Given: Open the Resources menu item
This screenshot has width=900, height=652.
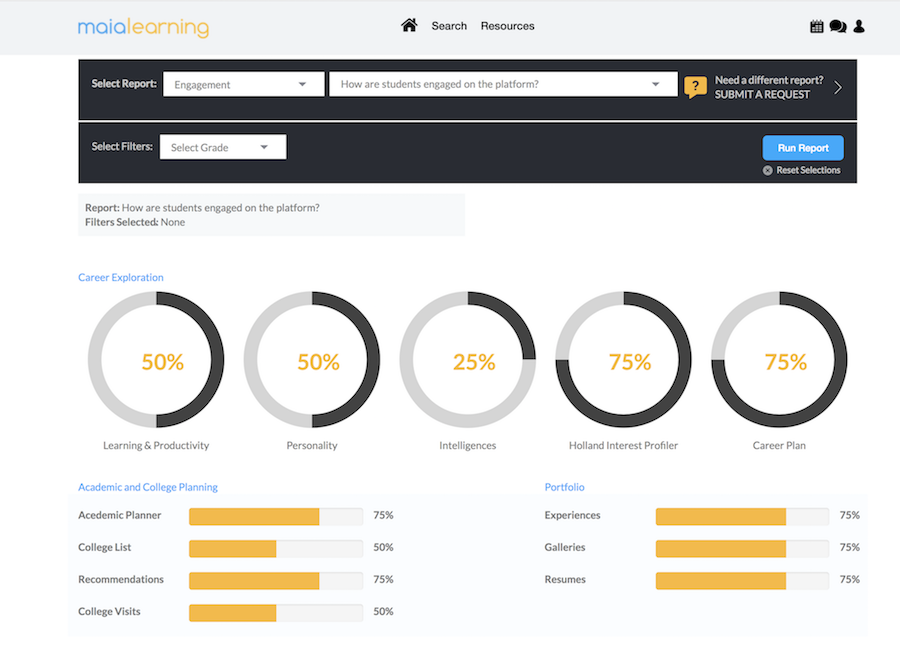Looking at the screenshot, I should (x=507, y=26).
